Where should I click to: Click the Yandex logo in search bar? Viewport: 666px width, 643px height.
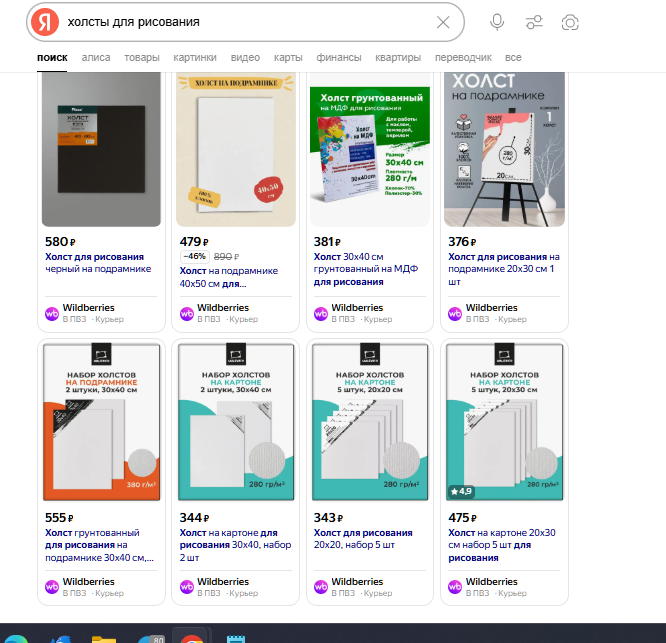coord(44,22)
